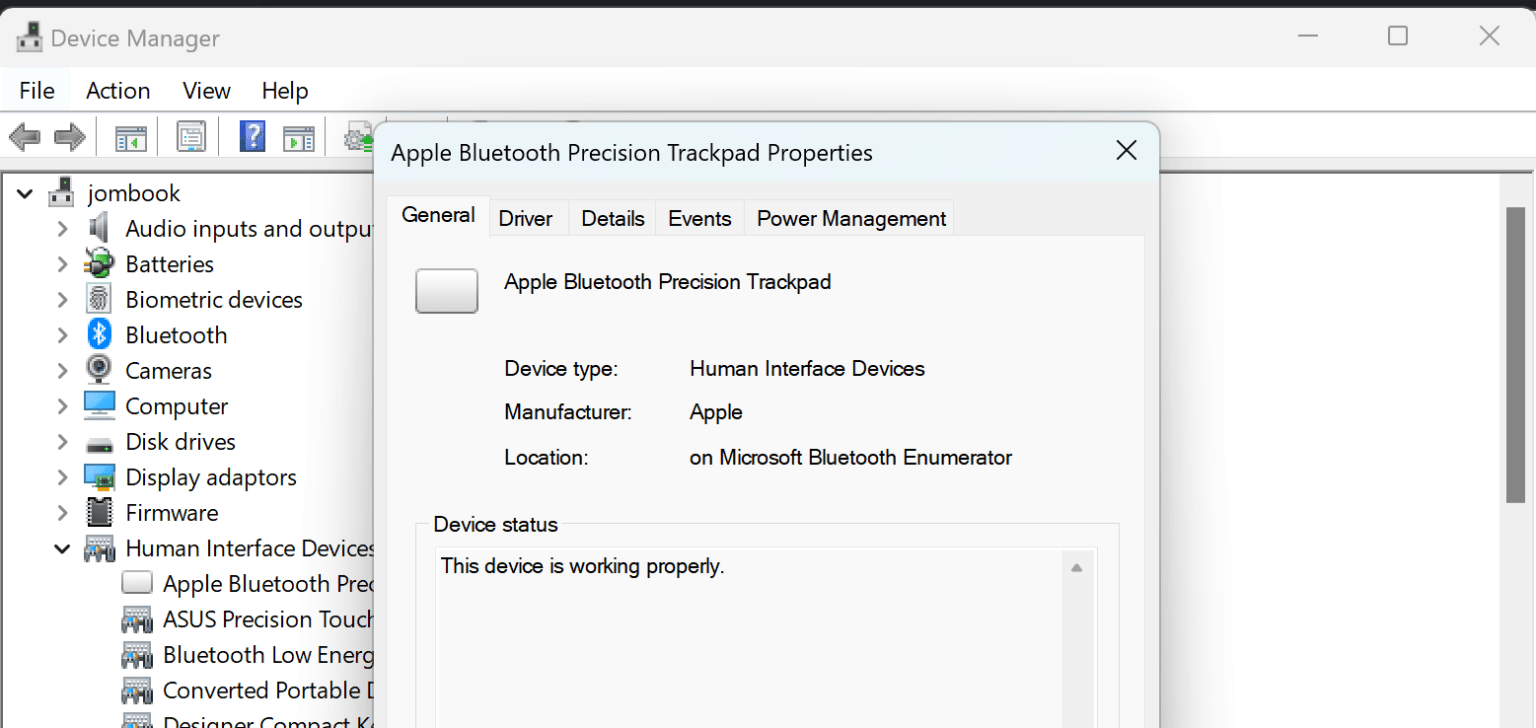This screenshot has width=1536, height=728.
Task: Open the Power Management tab
Action: (849, 218)
